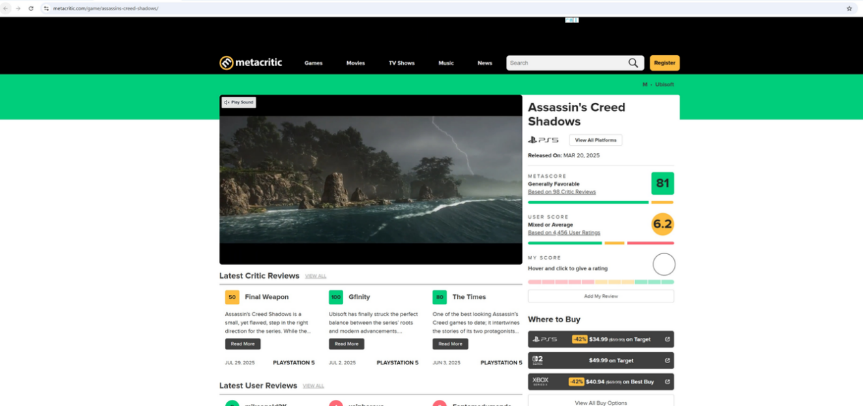Click the Metacritic logo
The height and width of the screenshot is (406, 863).
[250, 63]
